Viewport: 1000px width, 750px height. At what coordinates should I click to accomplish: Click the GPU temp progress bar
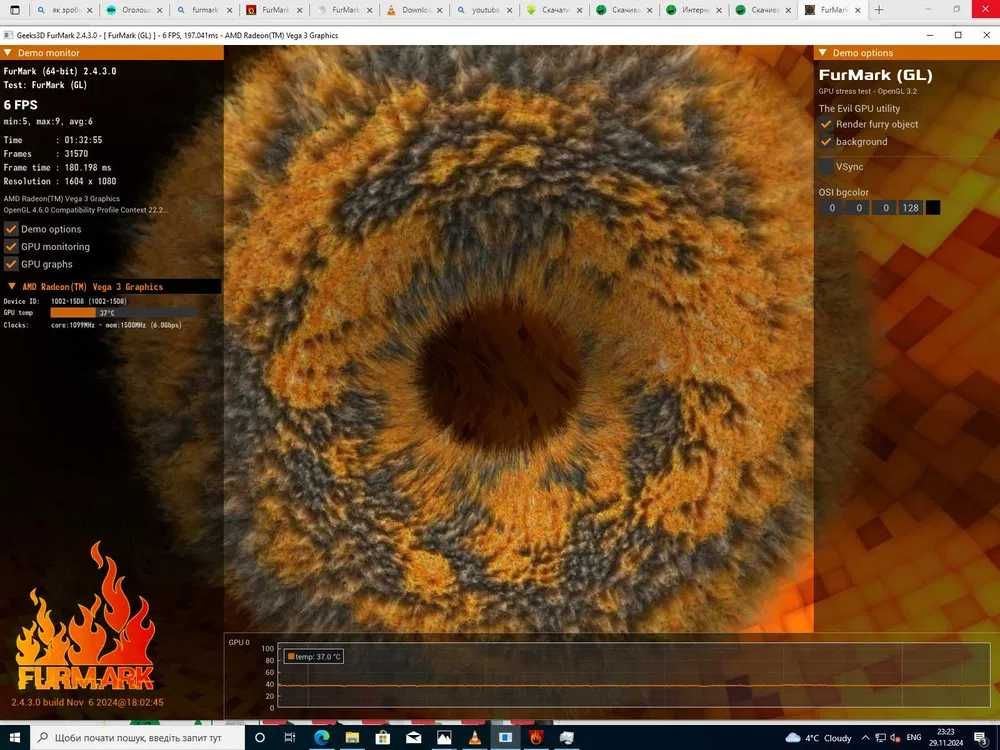pyautogui.click(x=124, y=312)
